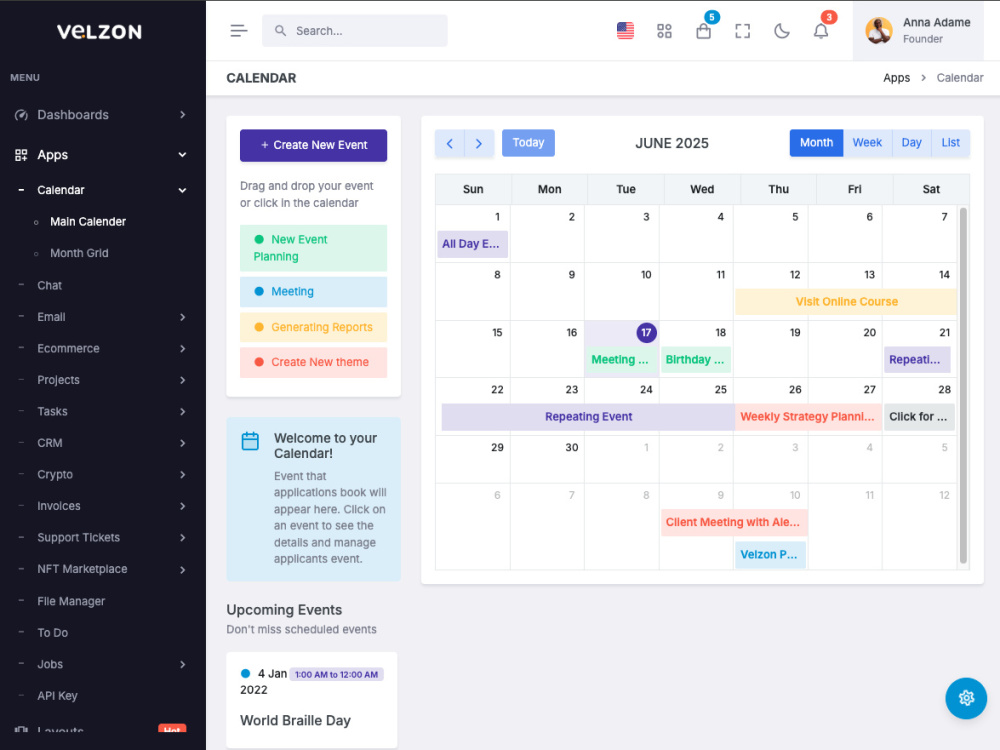Image resolution: width=1000 pixels, height=750 pixels.
Task: Collapse the Apps menu chevron
Action: coord(182,155)
